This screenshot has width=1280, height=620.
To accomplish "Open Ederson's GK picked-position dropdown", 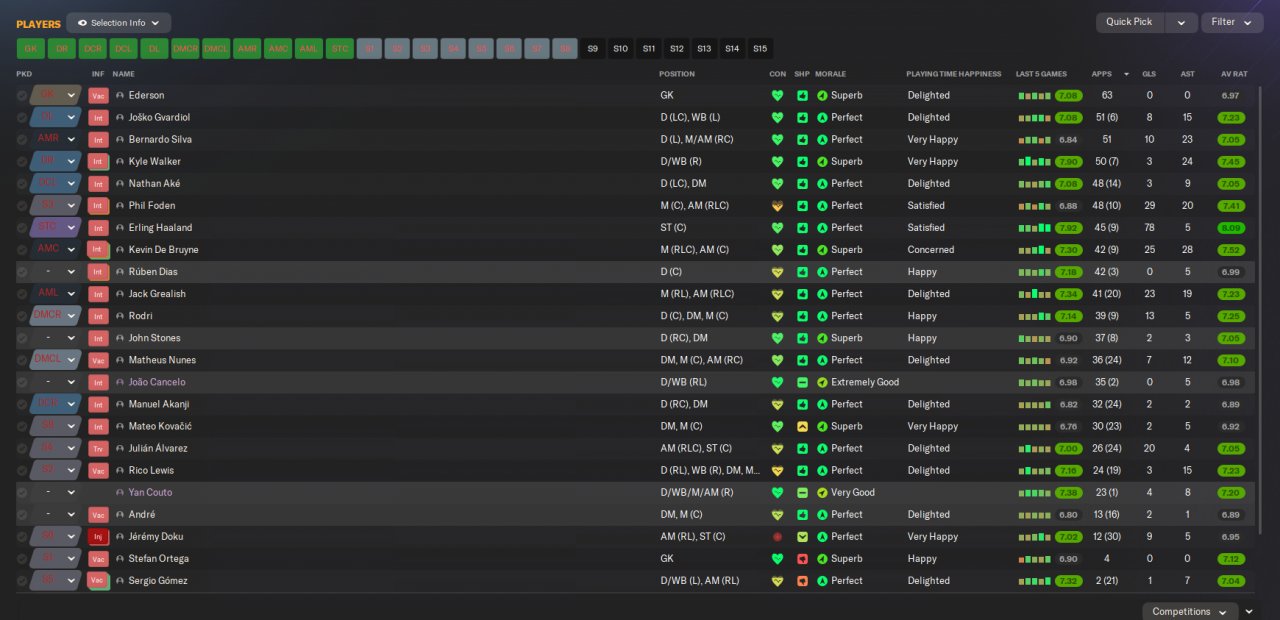I will 55,96.
